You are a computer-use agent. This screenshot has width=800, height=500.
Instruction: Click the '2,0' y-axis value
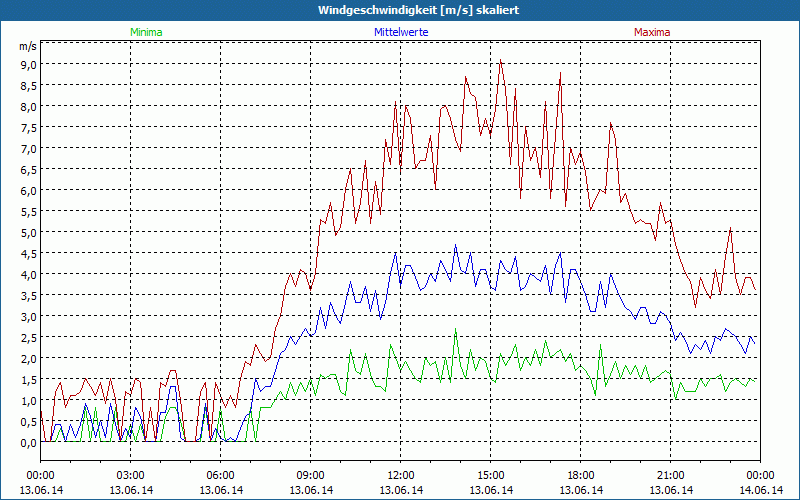[29, 359]
